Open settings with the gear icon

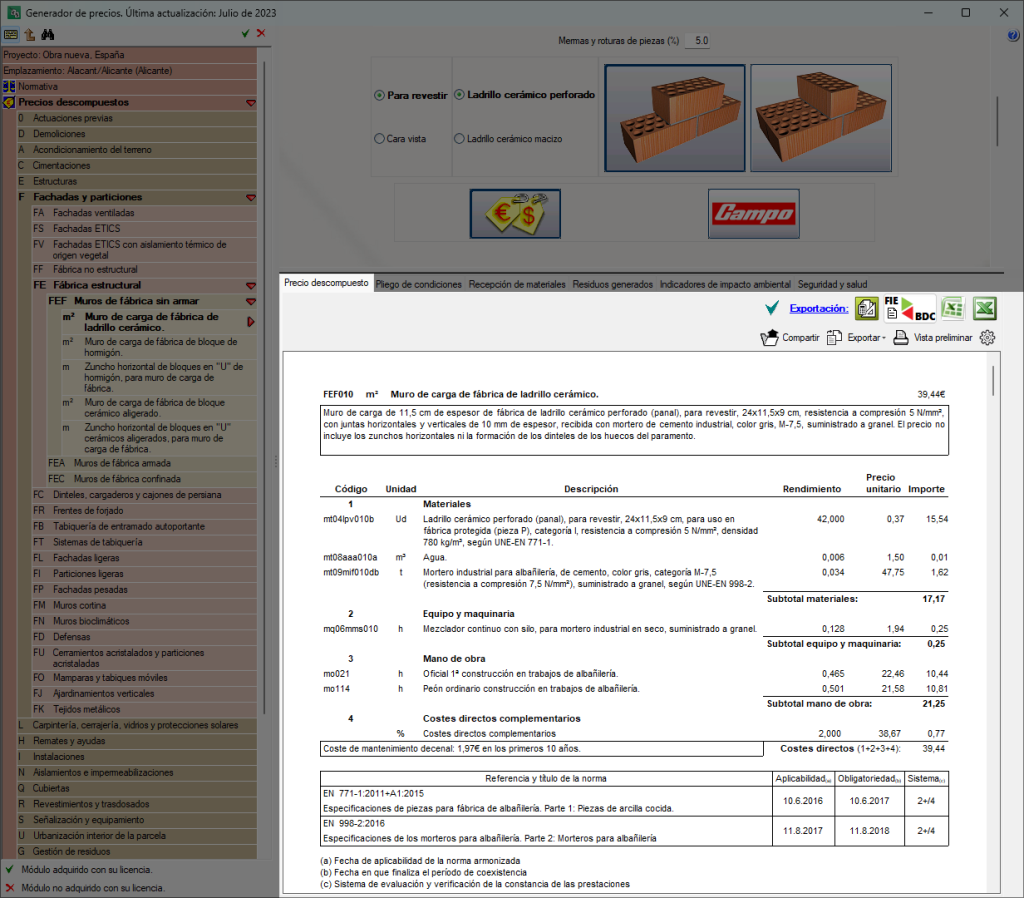[x=987, y=338]
